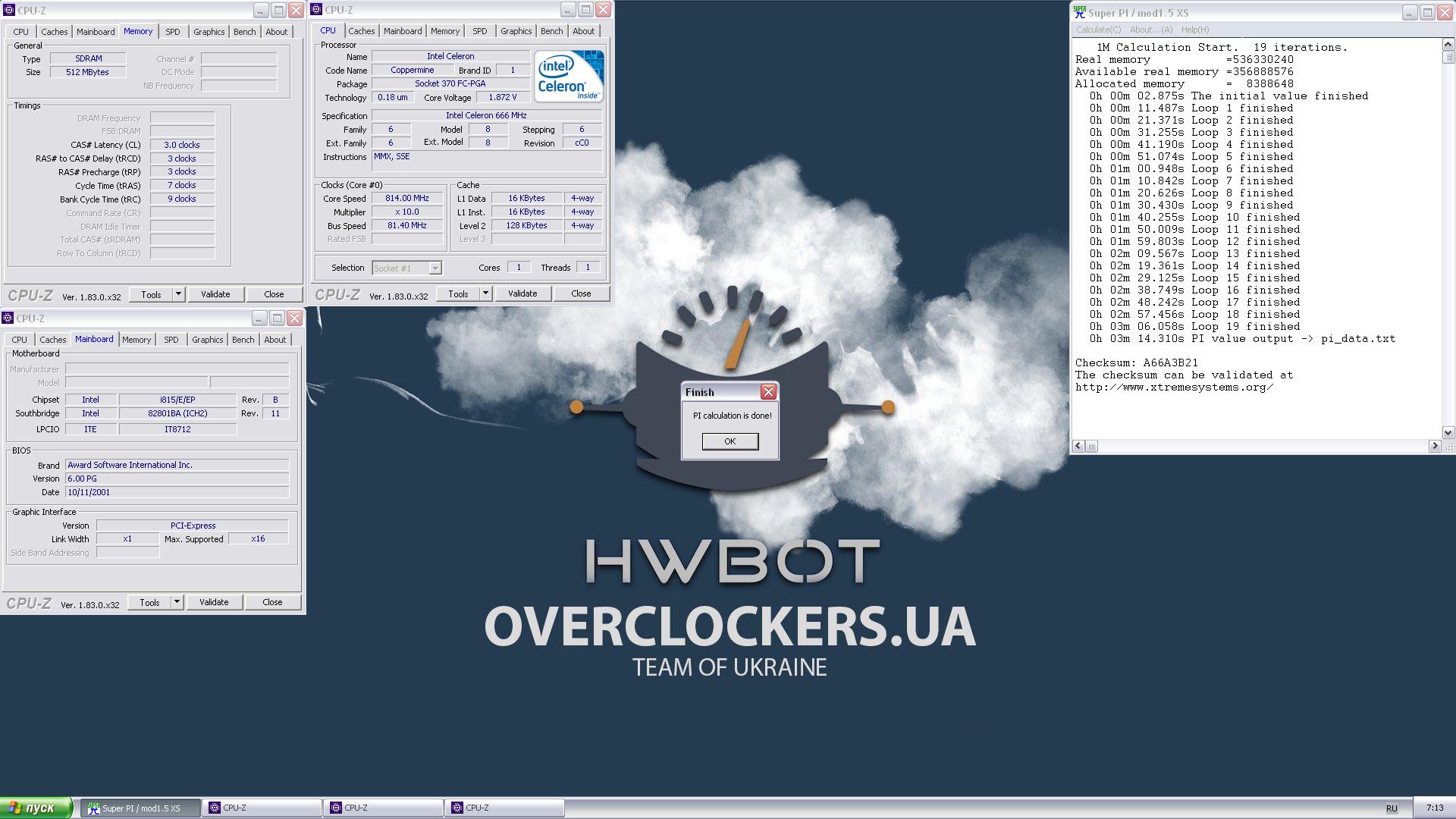The width and height of the screenshot is (1456, 819).
Task: Click the chipset model i815/E/EP
Action: (177, 400)
